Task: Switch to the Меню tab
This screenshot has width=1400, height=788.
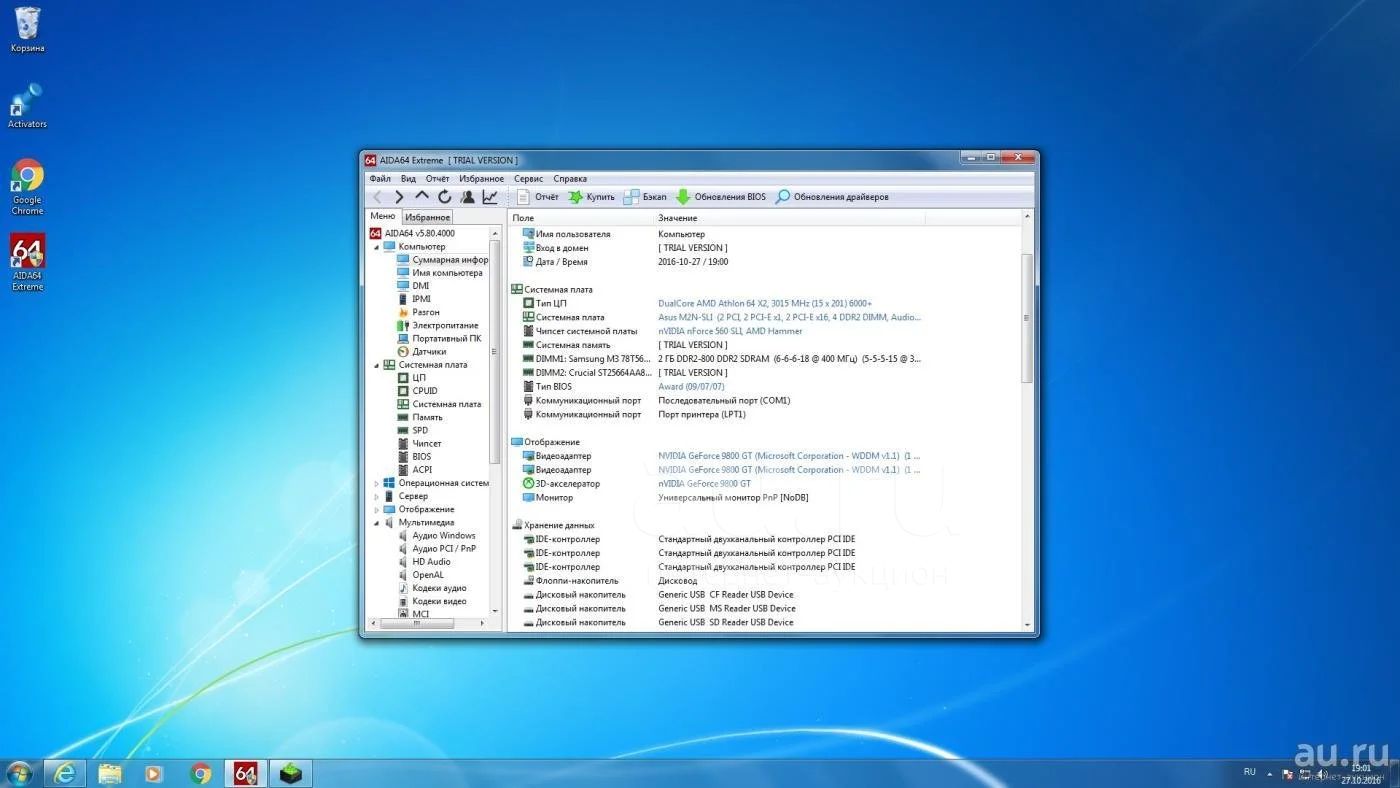Action: [x=383, y=216]
